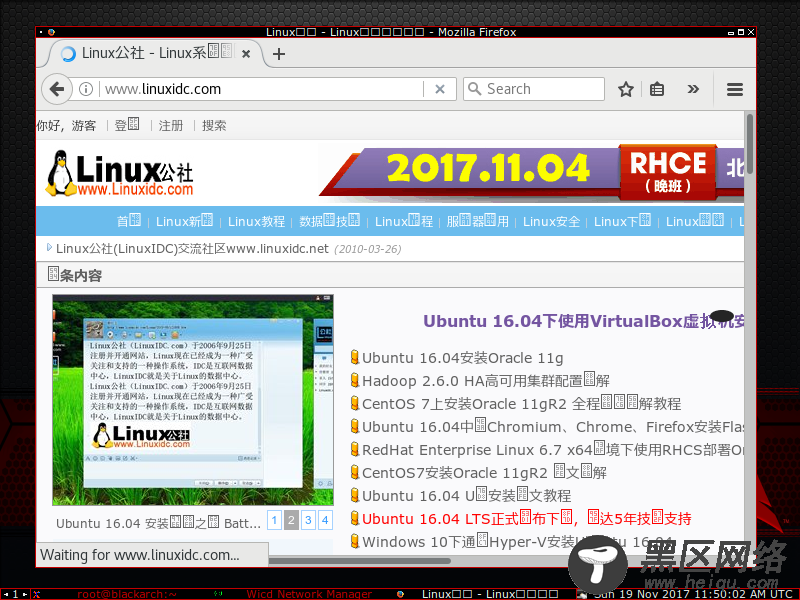Open the Linux公社(LinuxIDC)交流社区 announcement link
The width and height of the screenshot is (800, 600).
pos(192,249)
